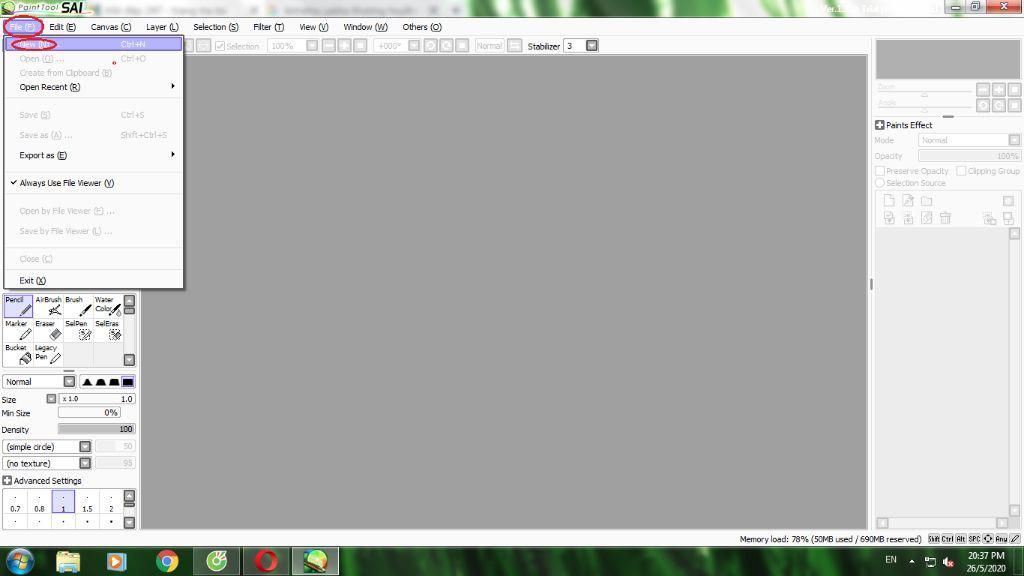Click the new layer icon in layer panel

point(889,201)
